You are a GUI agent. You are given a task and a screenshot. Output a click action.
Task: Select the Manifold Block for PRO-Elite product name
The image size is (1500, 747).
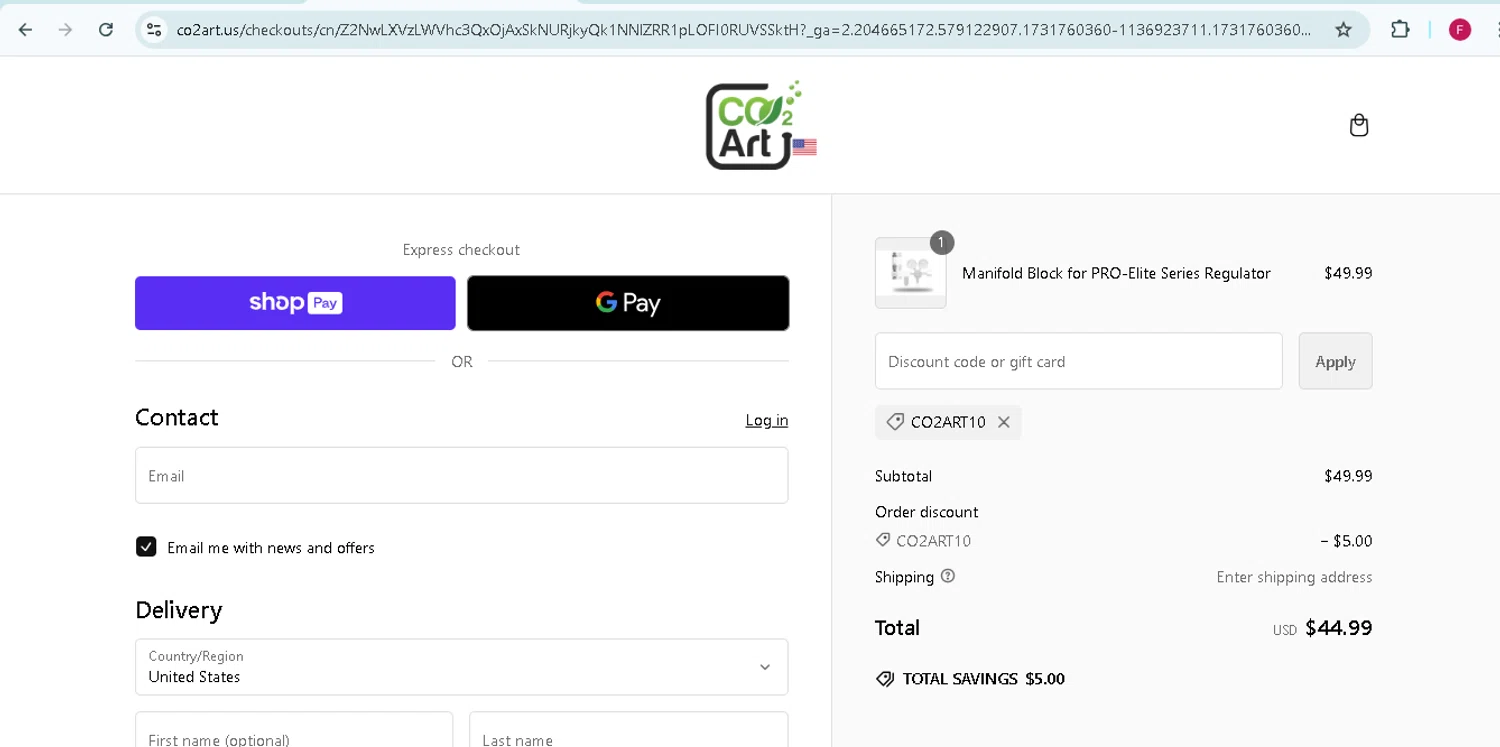pyautogui.click(x=1116, y=273)
